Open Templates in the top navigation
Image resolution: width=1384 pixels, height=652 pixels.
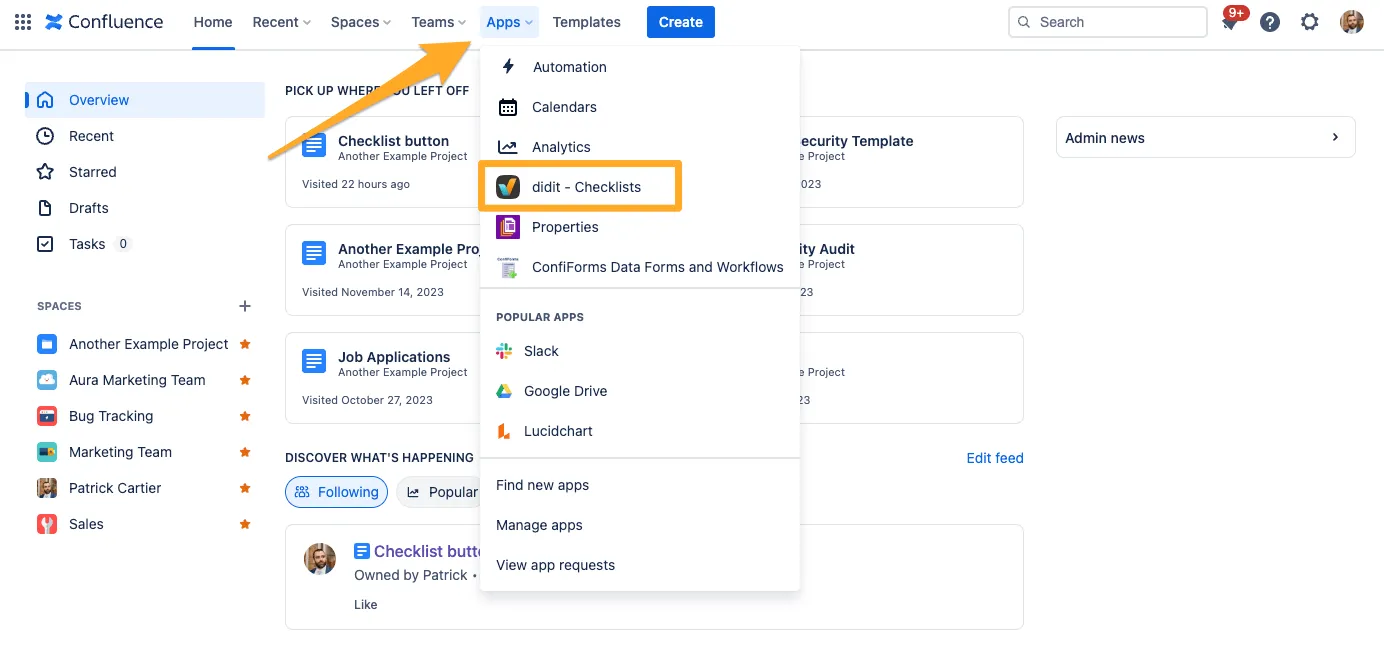(586, 22)
